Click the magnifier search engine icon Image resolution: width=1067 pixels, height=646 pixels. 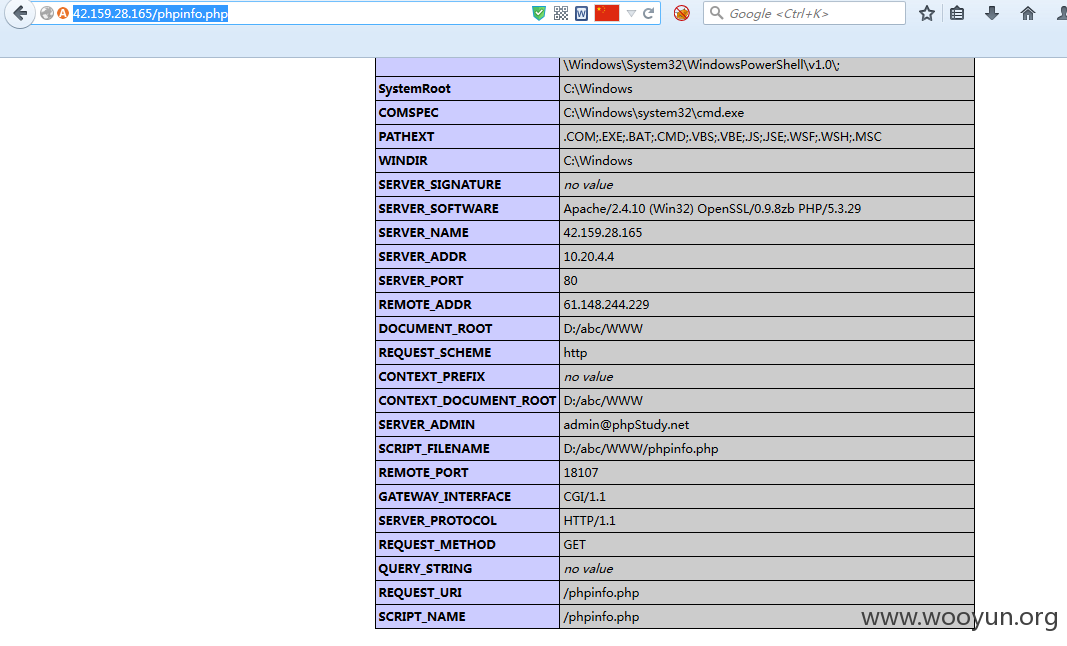pos(716,13)
